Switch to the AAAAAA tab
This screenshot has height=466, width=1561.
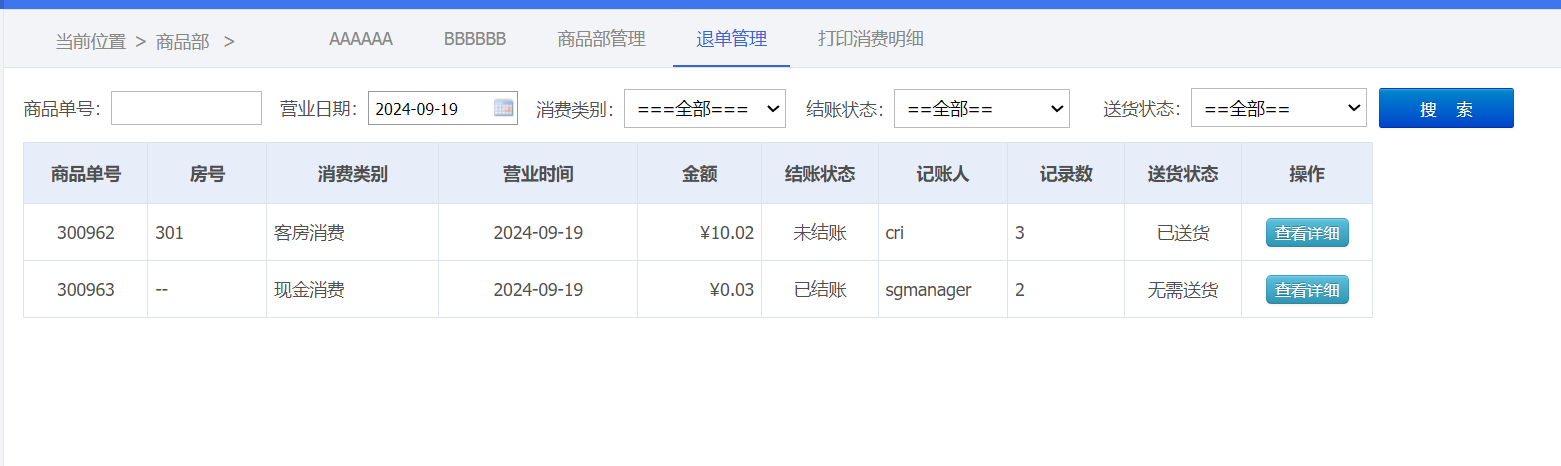click(361, 39)
